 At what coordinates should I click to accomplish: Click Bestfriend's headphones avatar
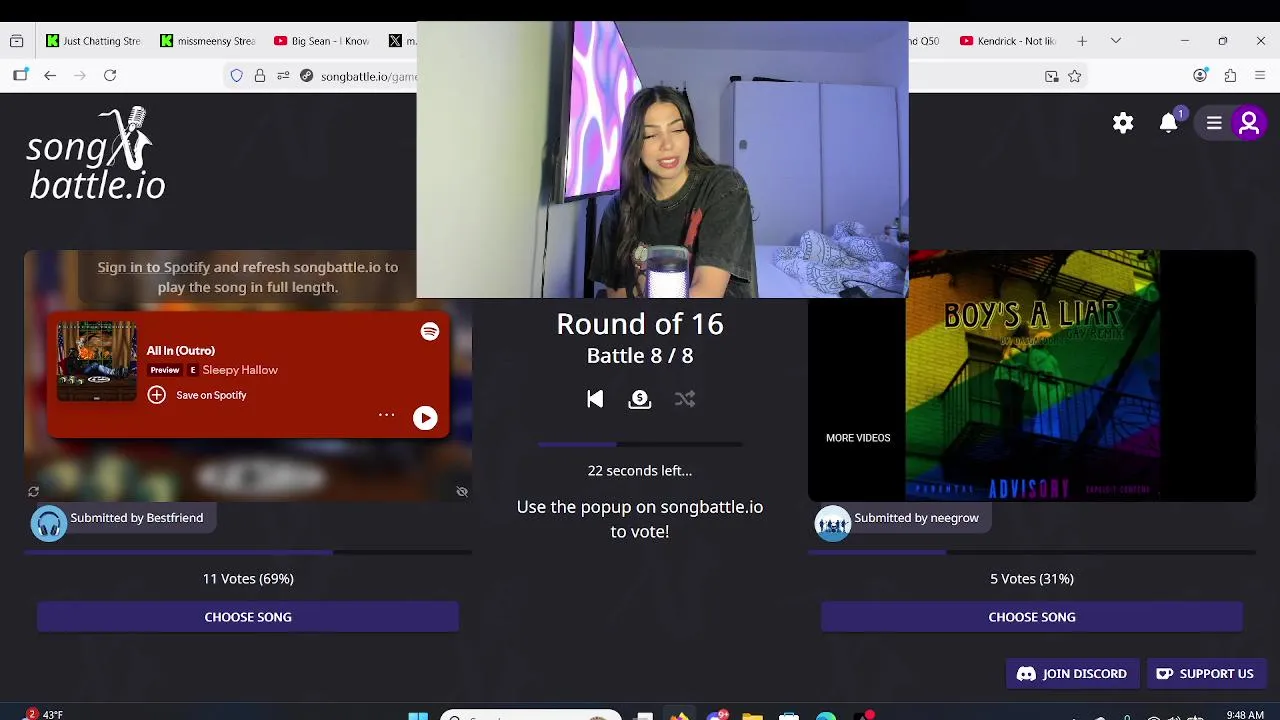coord(48,523)
